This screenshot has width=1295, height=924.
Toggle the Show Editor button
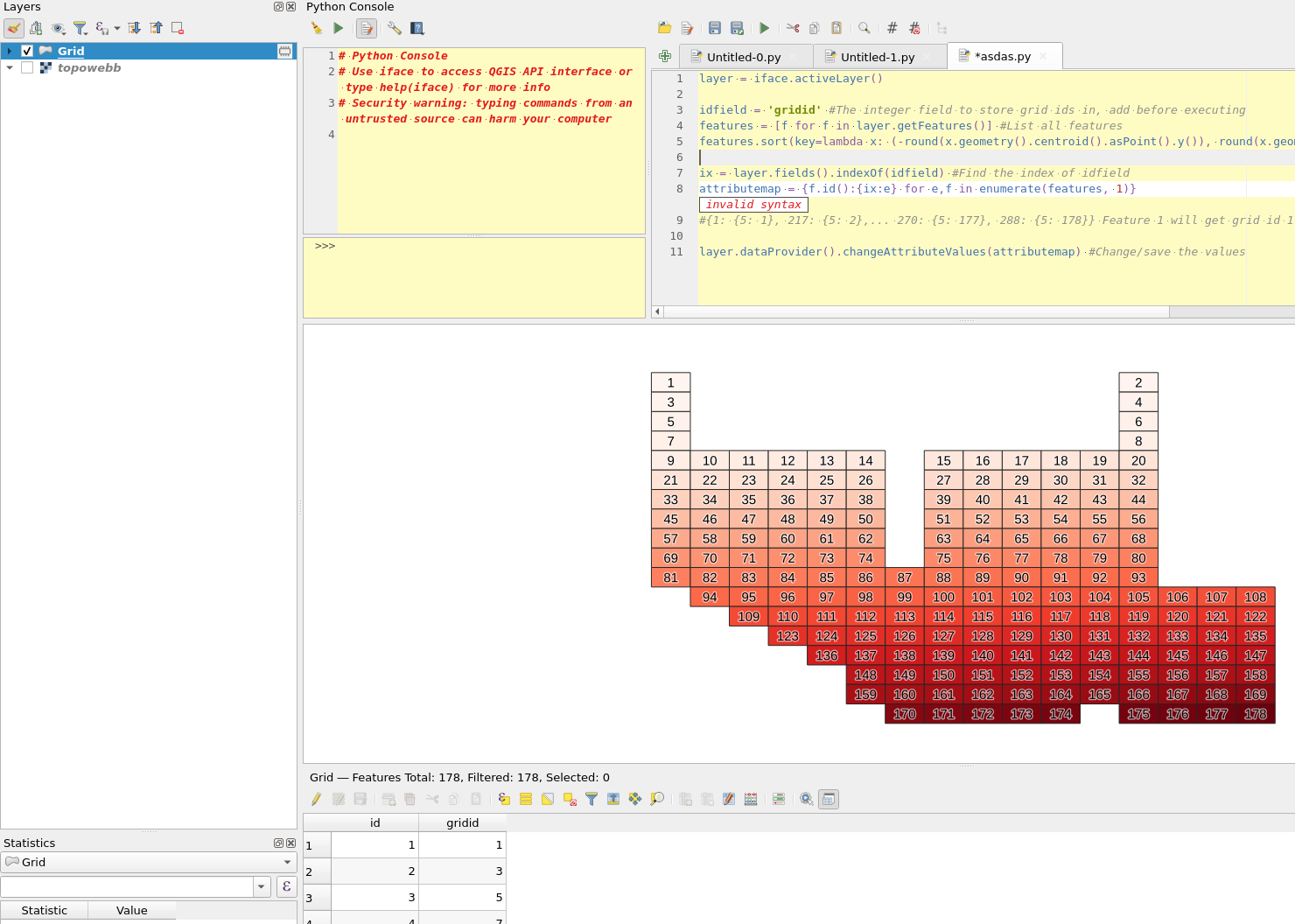pos(366,29)
